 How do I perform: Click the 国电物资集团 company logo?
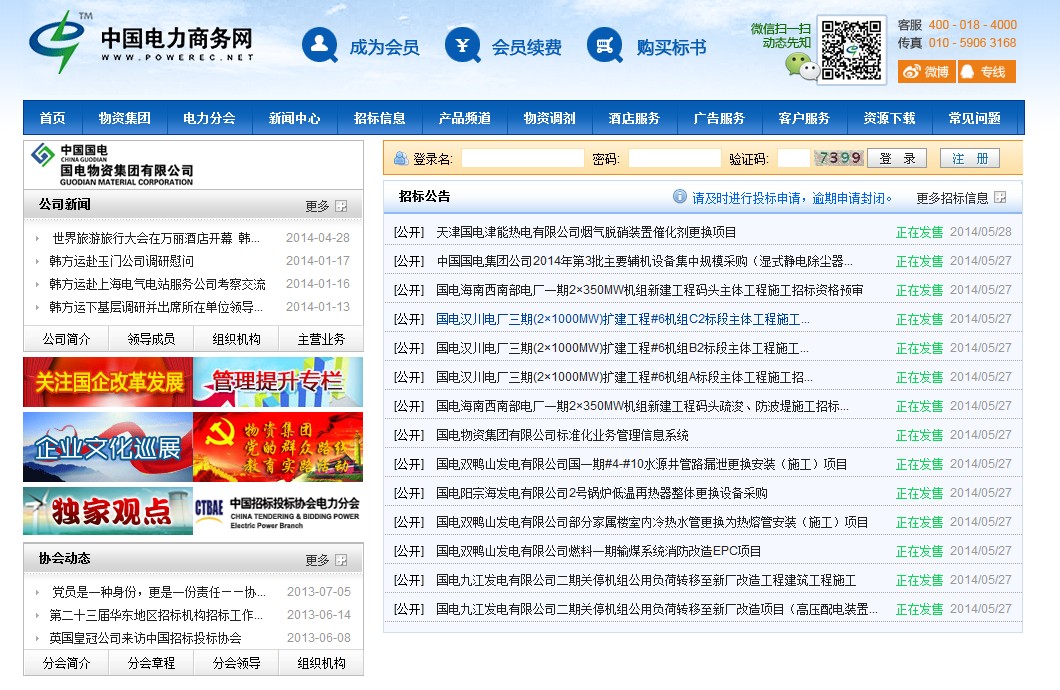(x=113, y=165)
